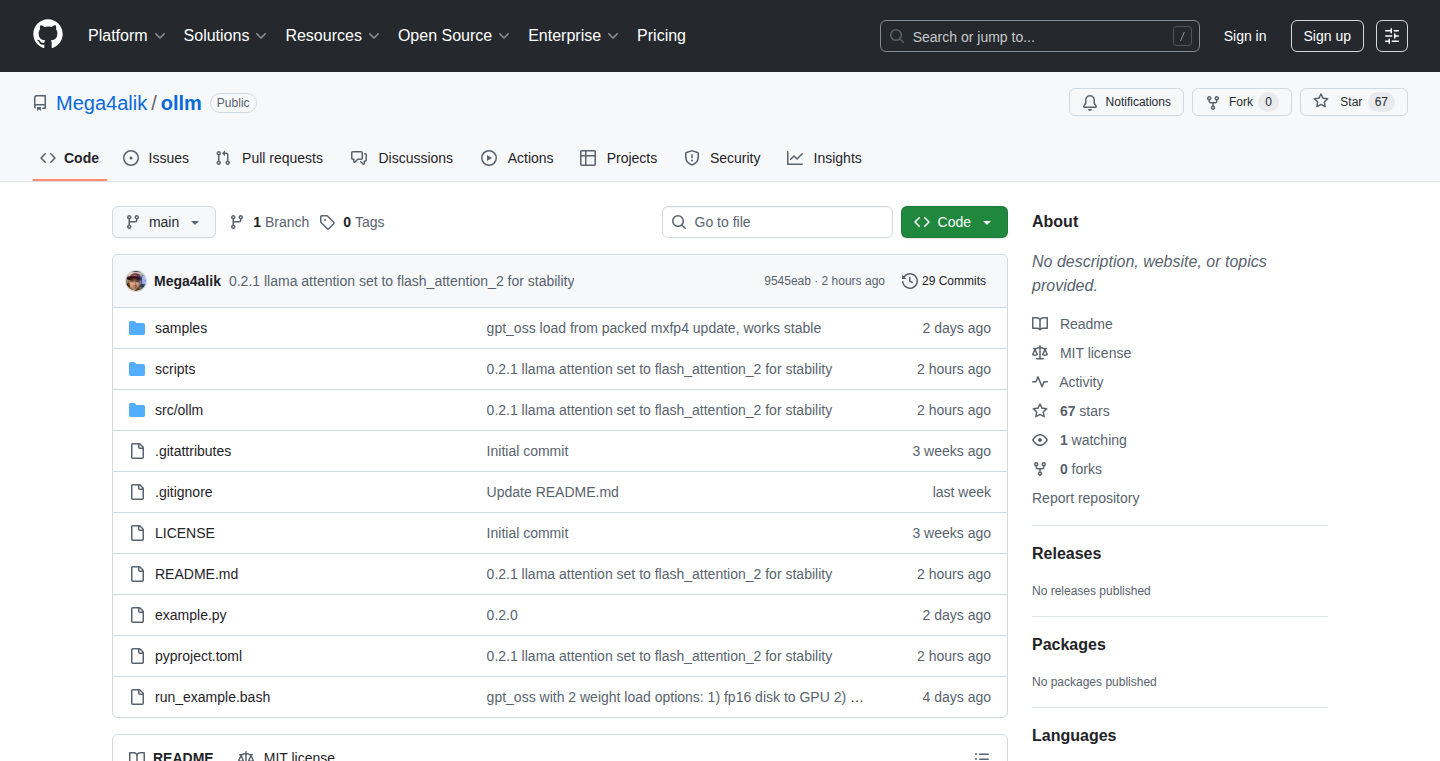Expand the Enterprise menu
Screen dimensions: 1440x761
tap(573, 36)
